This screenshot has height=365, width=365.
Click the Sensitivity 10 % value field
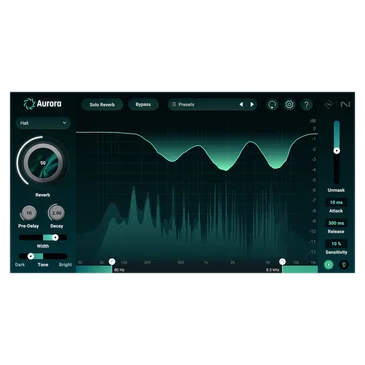pos(336,244)
